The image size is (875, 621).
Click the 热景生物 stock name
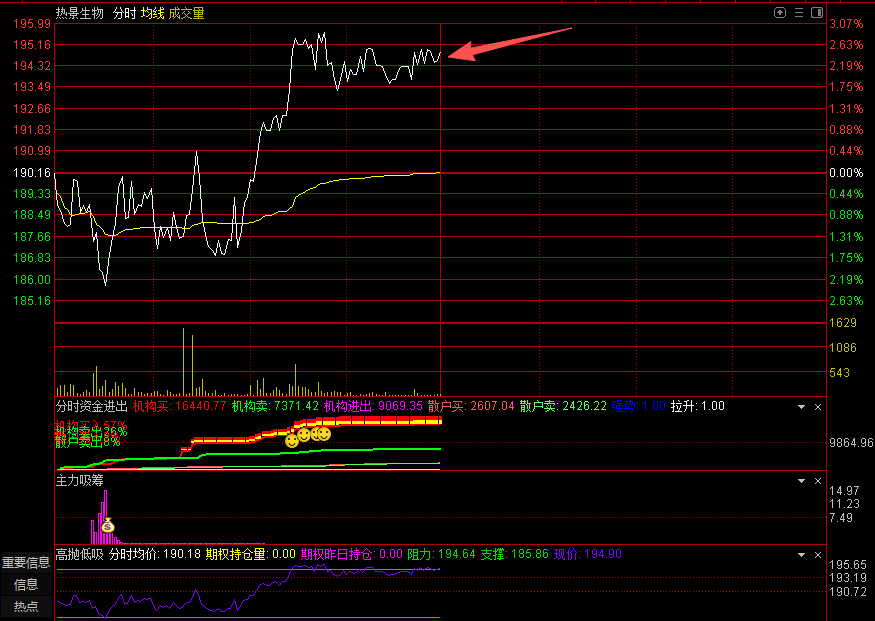(80, 13)
